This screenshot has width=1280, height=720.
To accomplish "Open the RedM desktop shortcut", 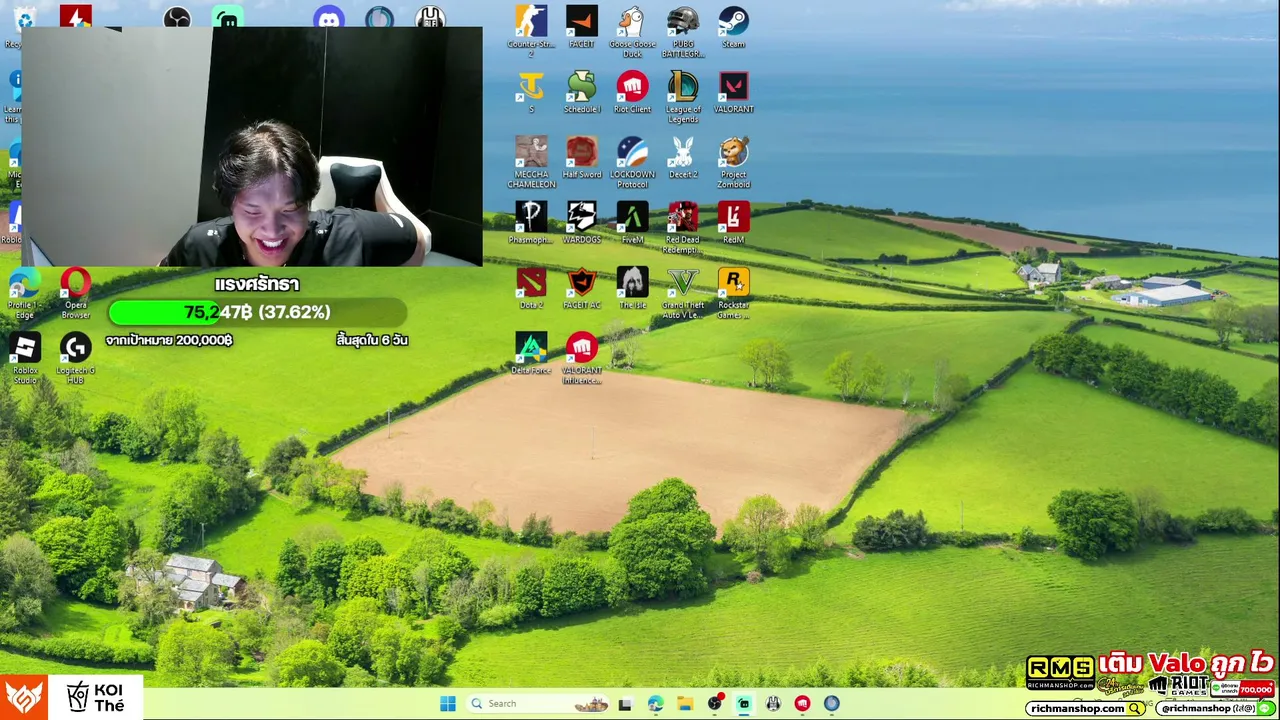I will pos(733,222).
